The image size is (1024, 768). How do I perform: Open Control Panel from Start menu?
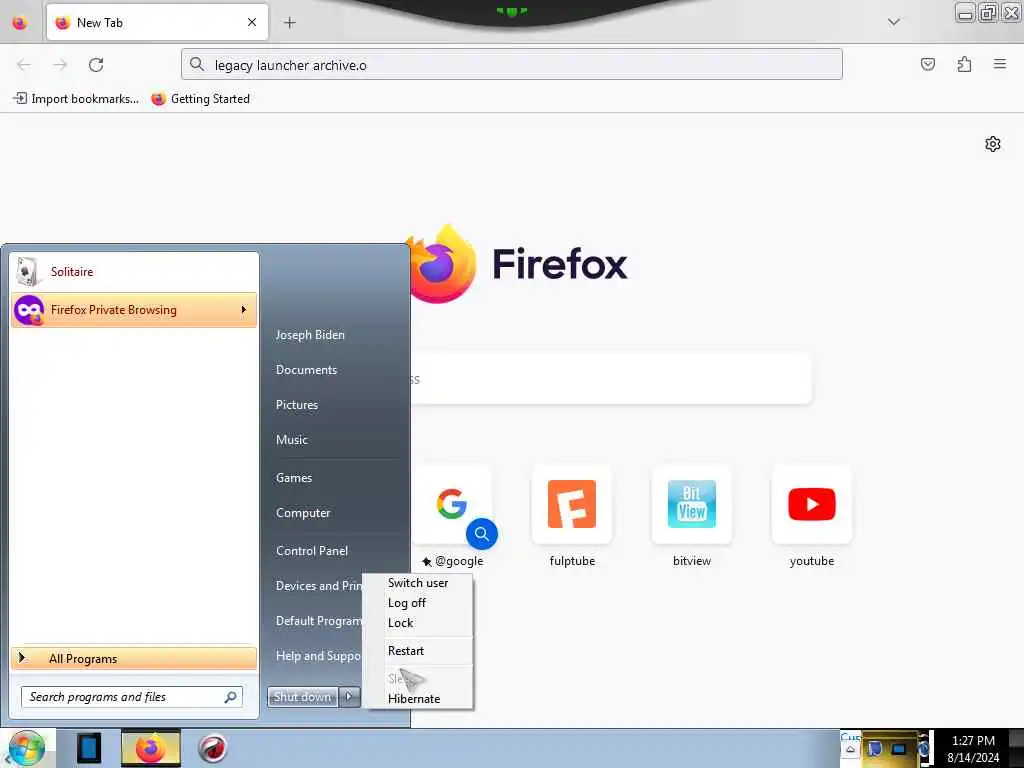[312, 551]
